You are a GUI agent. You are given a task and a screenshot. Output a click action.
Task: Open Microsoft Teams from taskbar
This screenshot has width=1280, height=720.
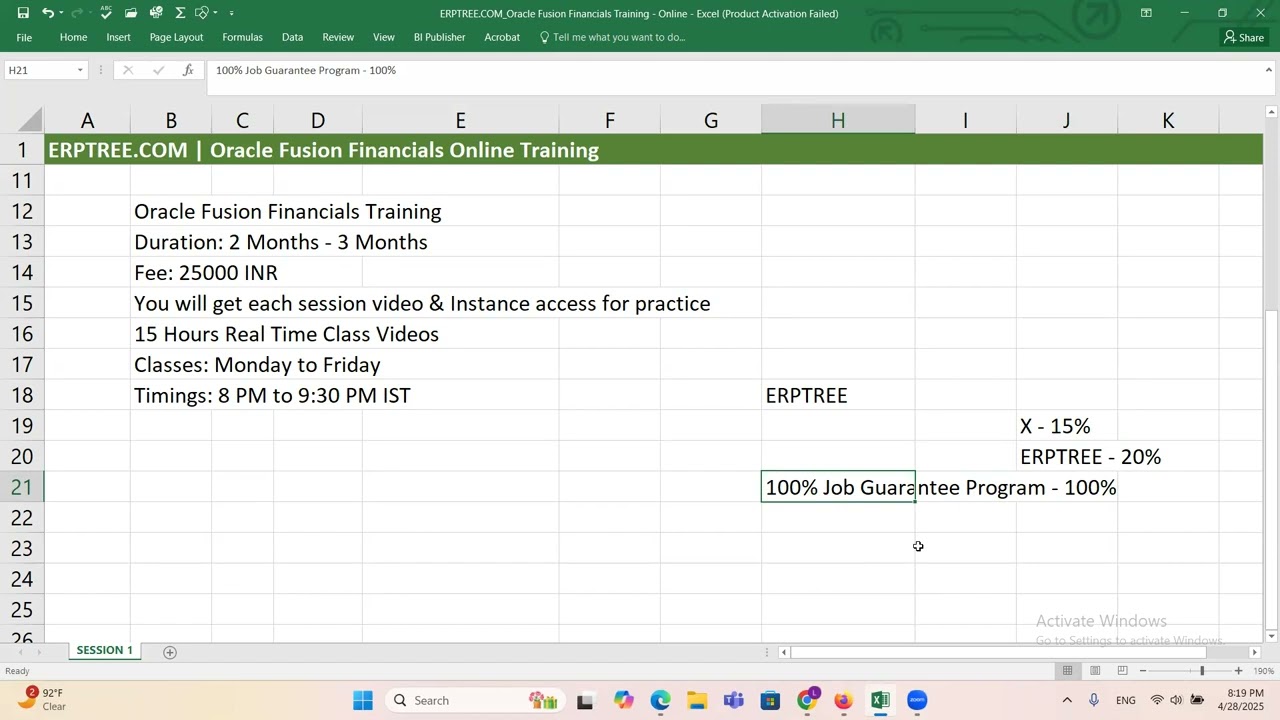733,700
